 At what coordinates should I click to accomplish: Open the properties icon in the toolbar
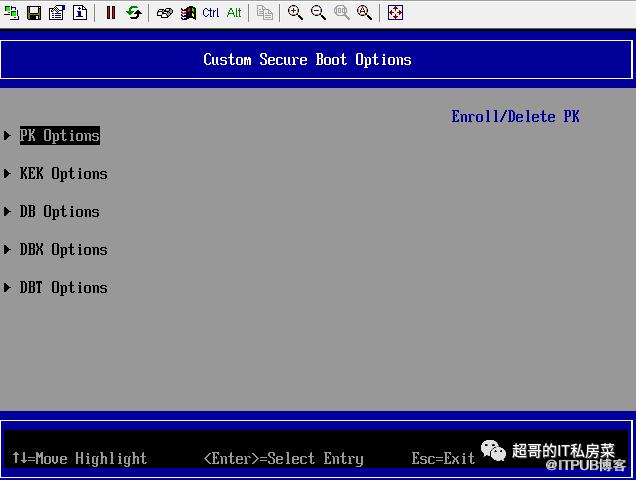coord(56,12)
